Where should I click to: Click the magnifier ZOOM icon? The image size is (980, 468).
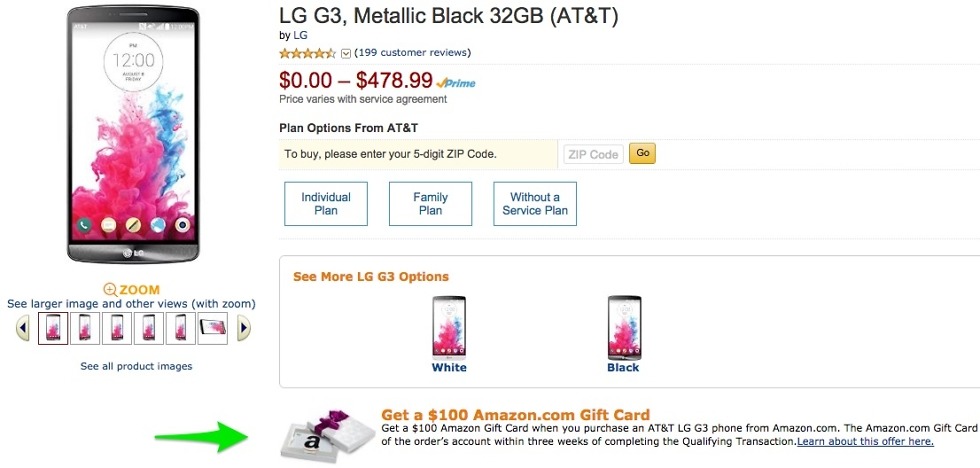[110, 290]
